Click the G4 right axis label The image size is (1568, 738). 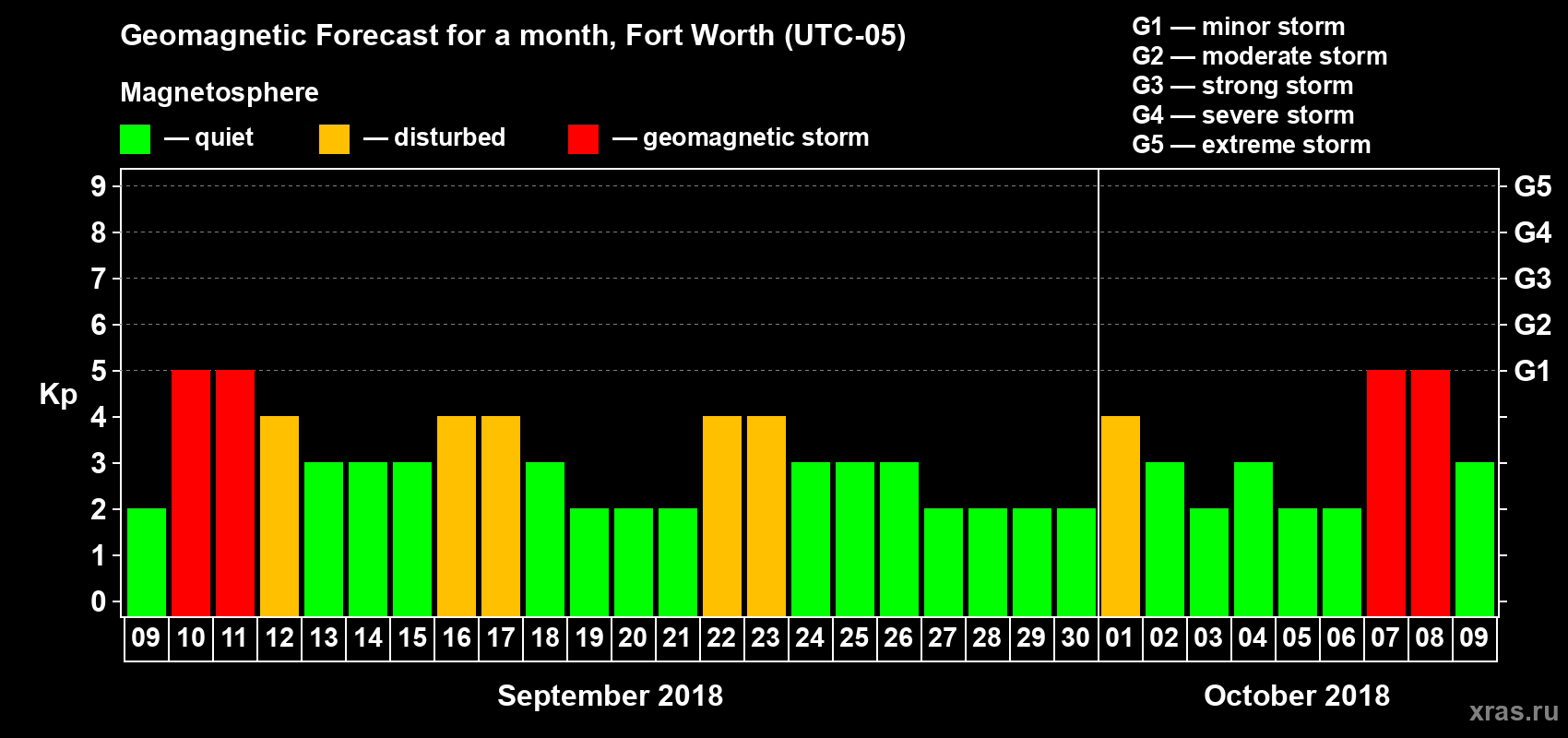pyautogui.click(x=1533, y=232)
